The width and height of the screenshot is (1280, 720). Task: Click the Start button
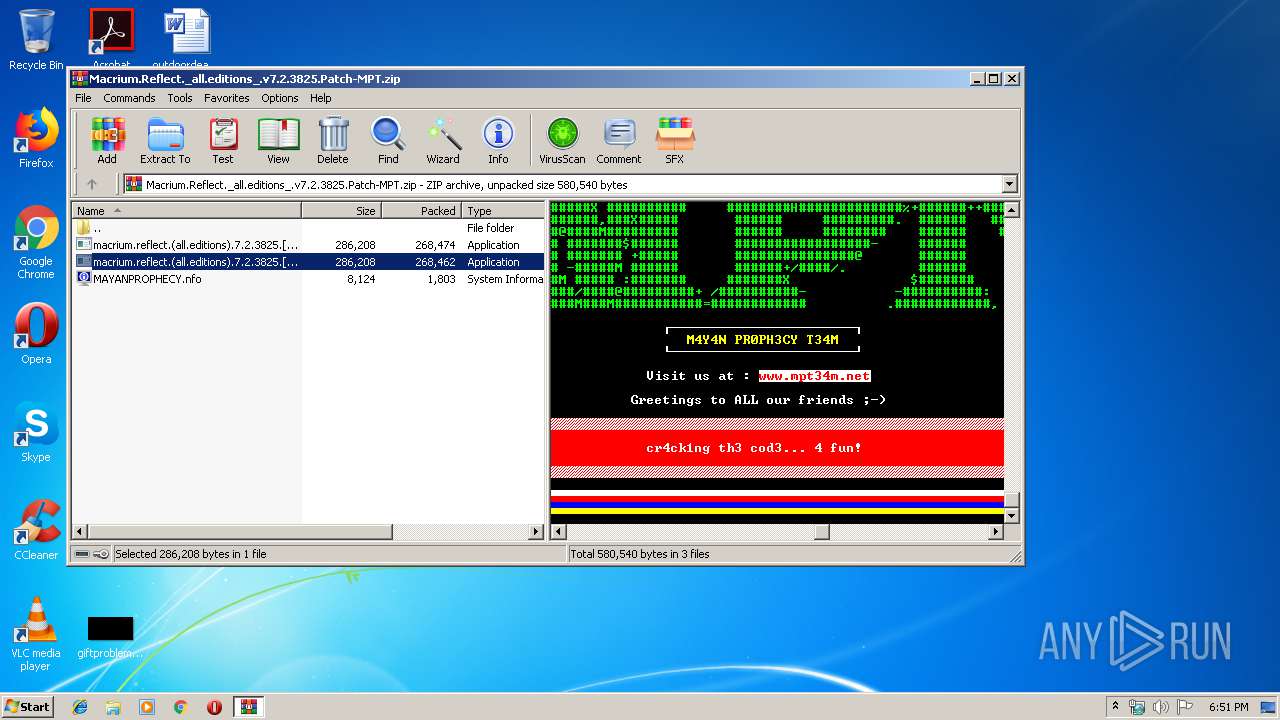[x=27, y=707]
